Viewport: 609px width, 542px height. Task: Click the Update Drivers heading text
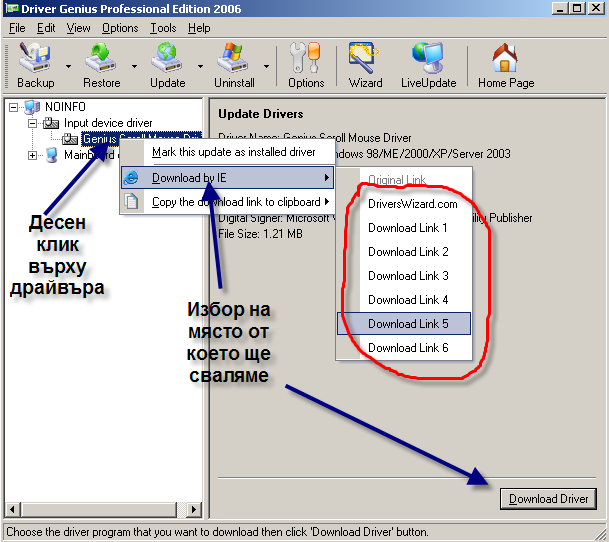coord(261,114)
